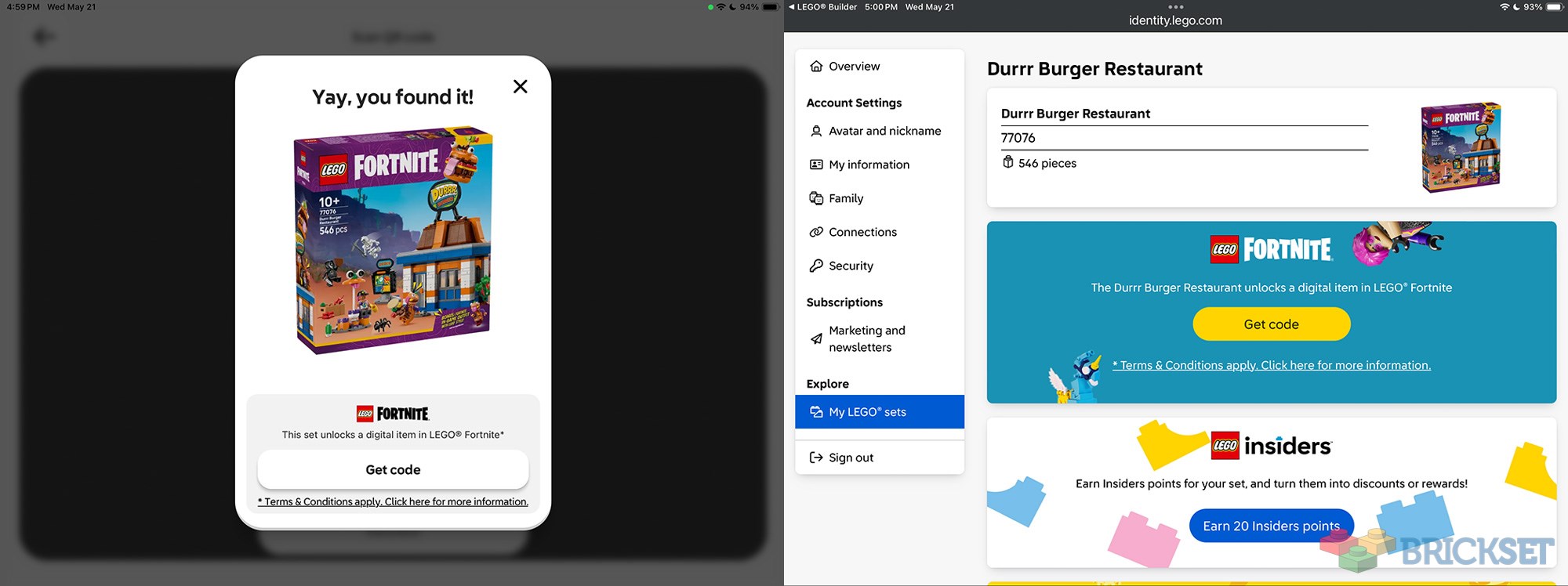Tap the 'Subscriptions' section header
Image resolution: width=1568 pixels, height=586 pixels.
[x=844, y=302]
